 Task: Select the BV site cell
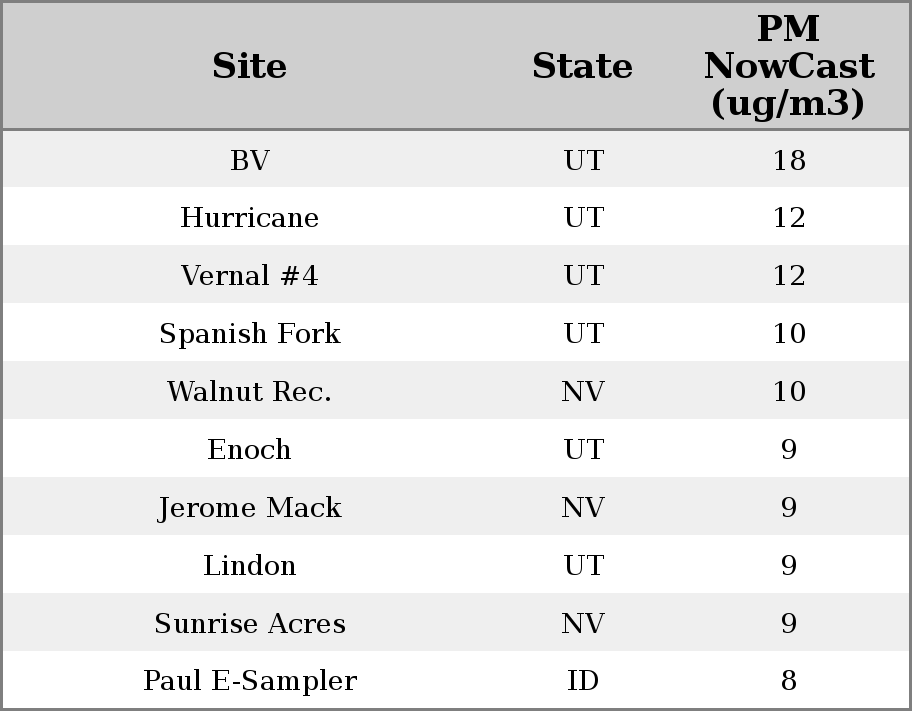coord(250,160)
